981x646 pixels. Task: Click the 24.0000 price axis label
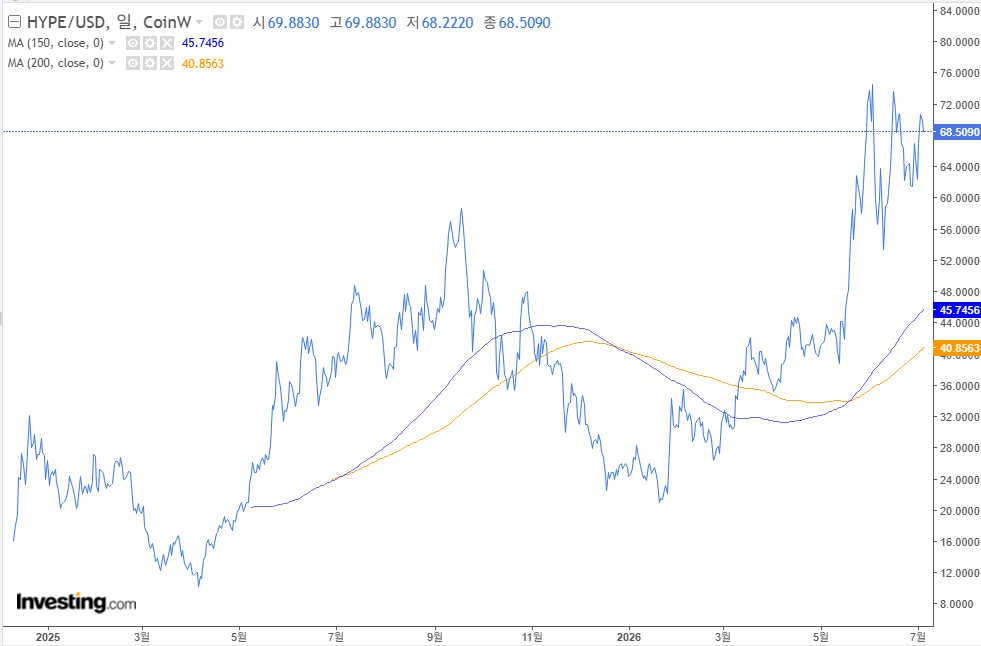click(x=960, y=480)
